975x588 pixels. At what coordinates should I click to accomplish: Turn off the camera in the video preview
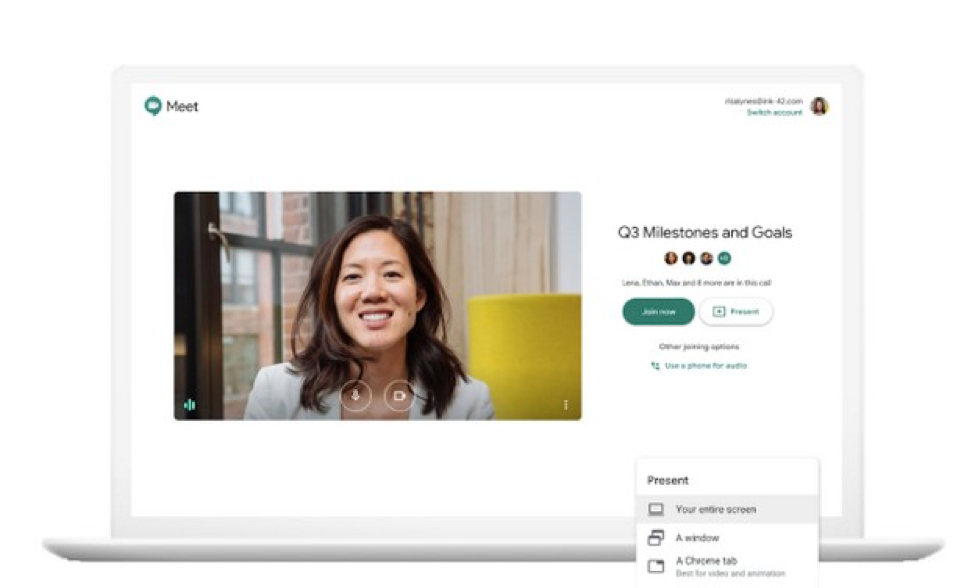point(399,395)
